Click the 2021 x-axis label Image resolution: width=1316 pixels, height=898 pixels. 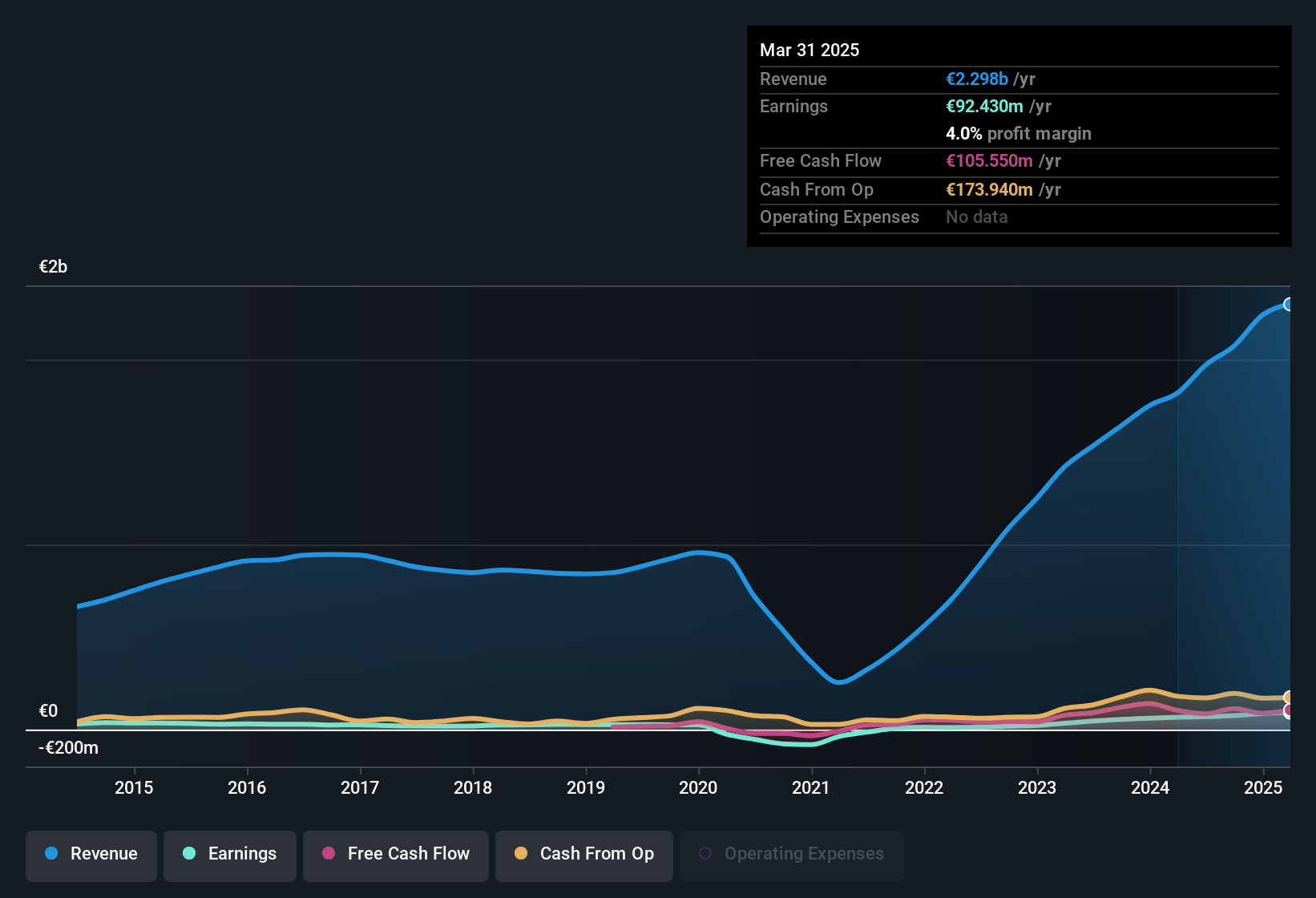point(811,788)
